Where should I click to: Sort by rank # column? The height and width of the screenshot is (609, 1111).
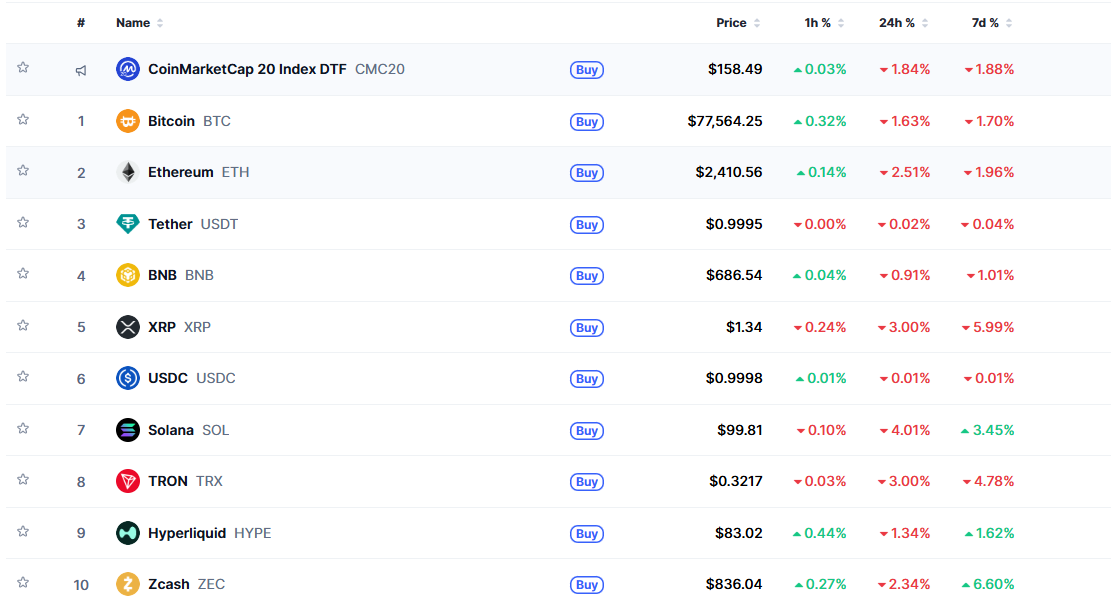point(81,23)
